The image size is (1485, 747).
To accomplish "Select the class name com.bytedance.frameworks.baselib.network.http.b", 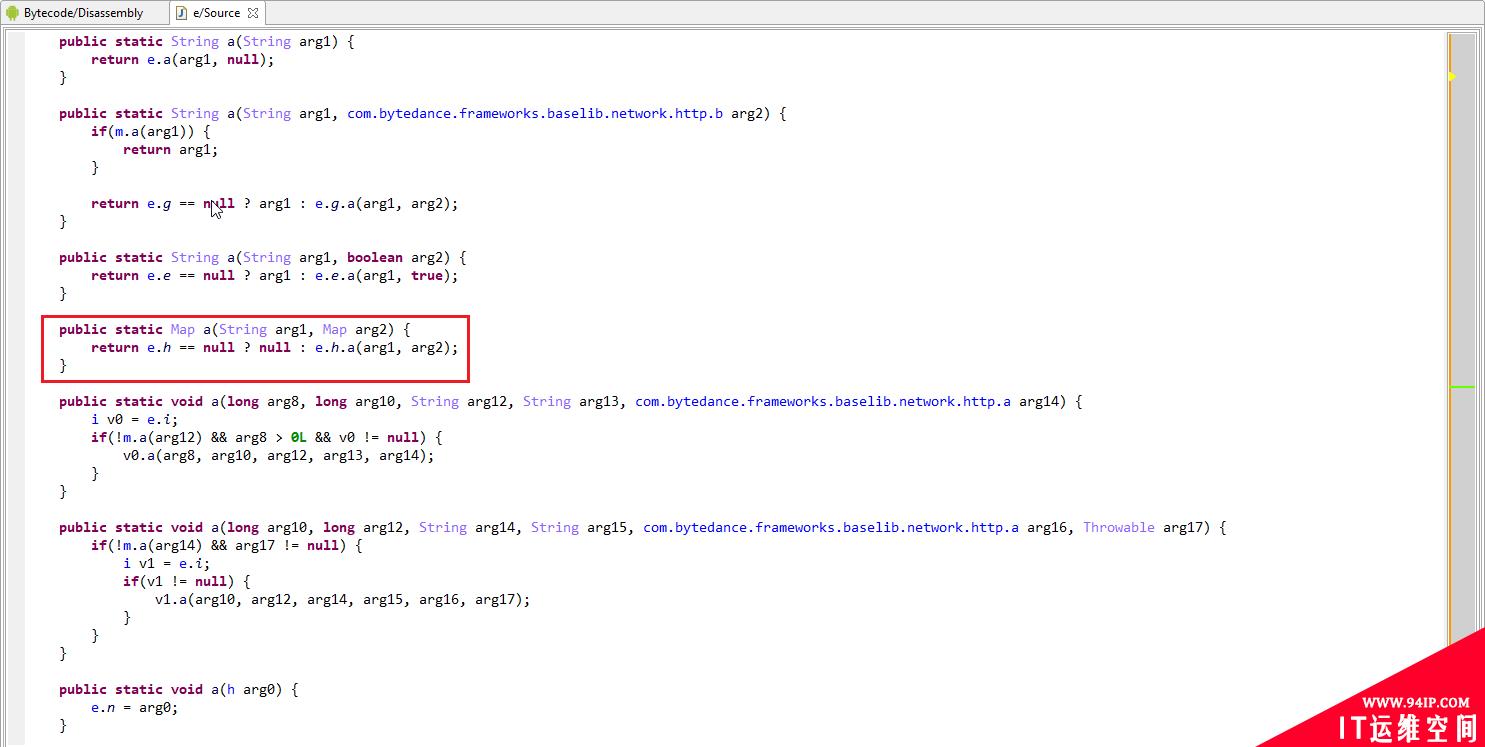I will pyautogui.click(x=535, y=113).
